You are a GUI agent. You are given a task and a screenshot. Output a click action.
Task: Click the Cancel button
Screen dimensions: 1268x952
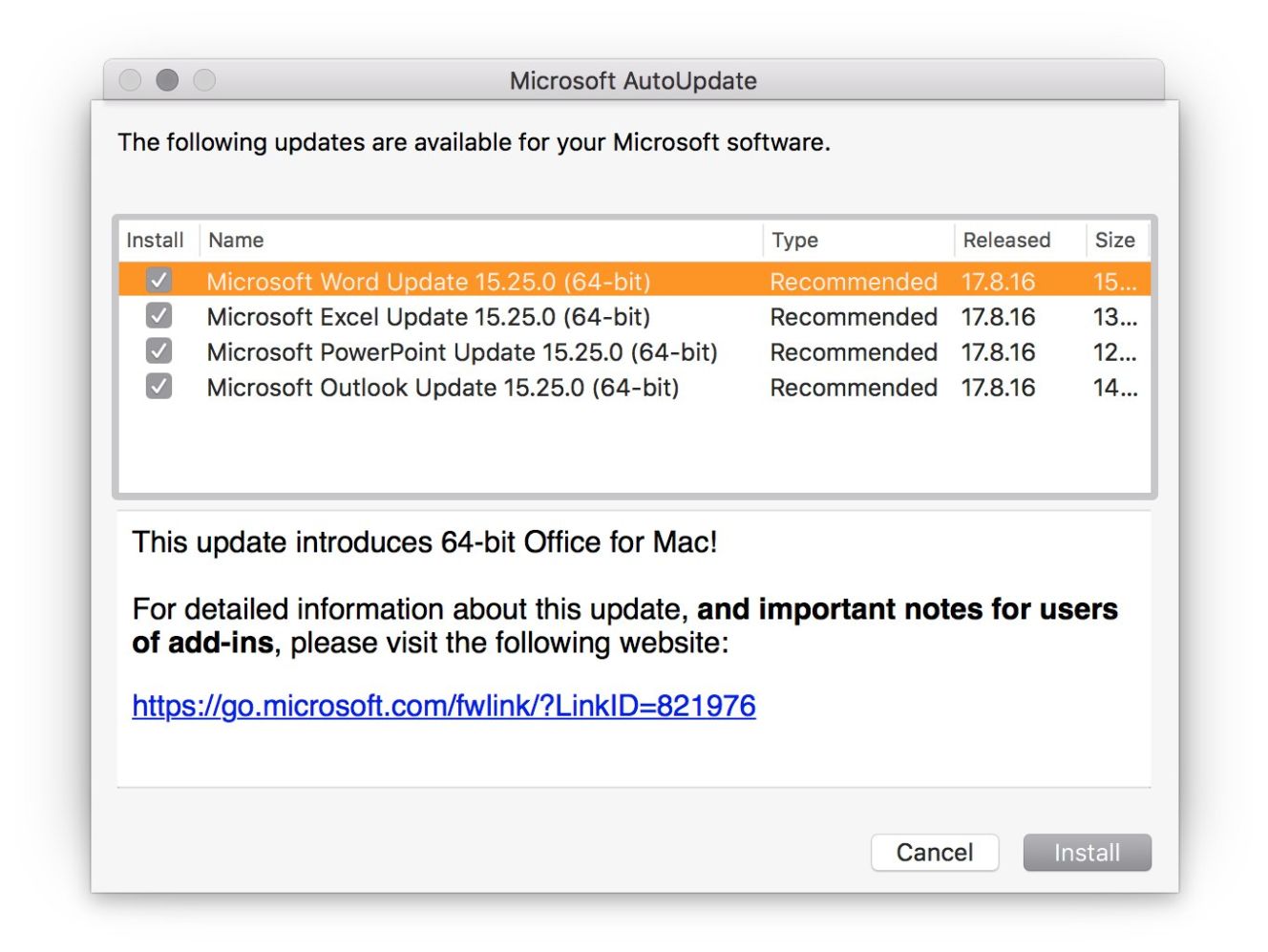point(935,852)
